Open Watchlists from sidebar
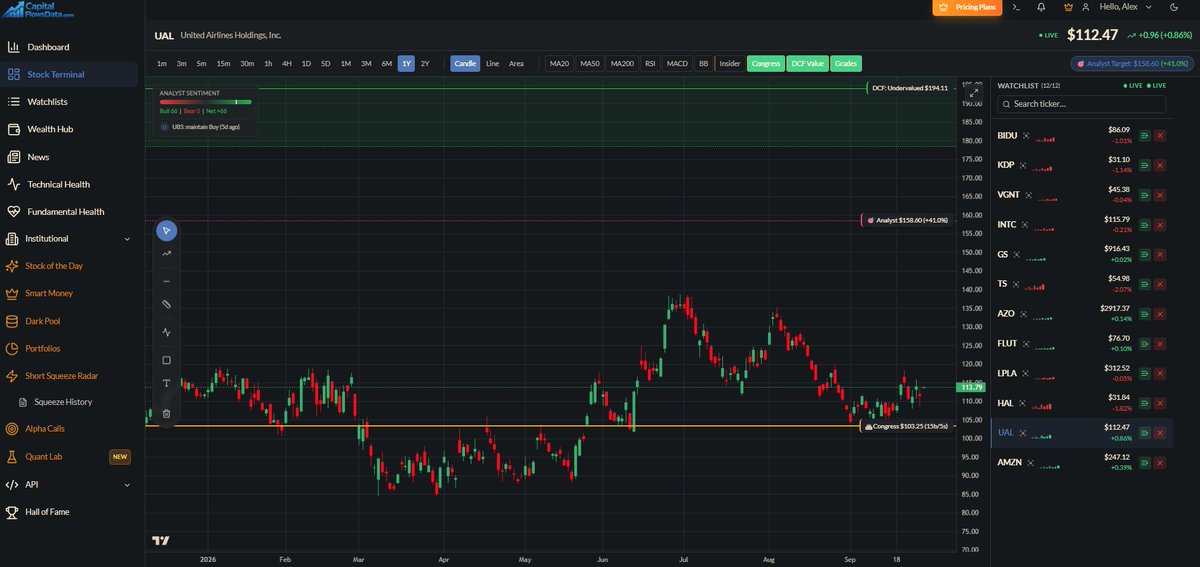This screenshot has width=1200, height=567. 69,102
